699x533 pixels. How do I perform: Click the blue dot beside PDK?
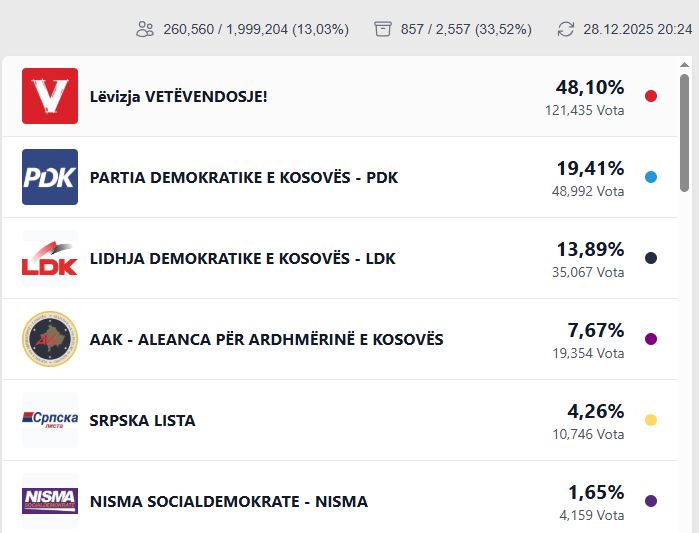coord(651,177)
